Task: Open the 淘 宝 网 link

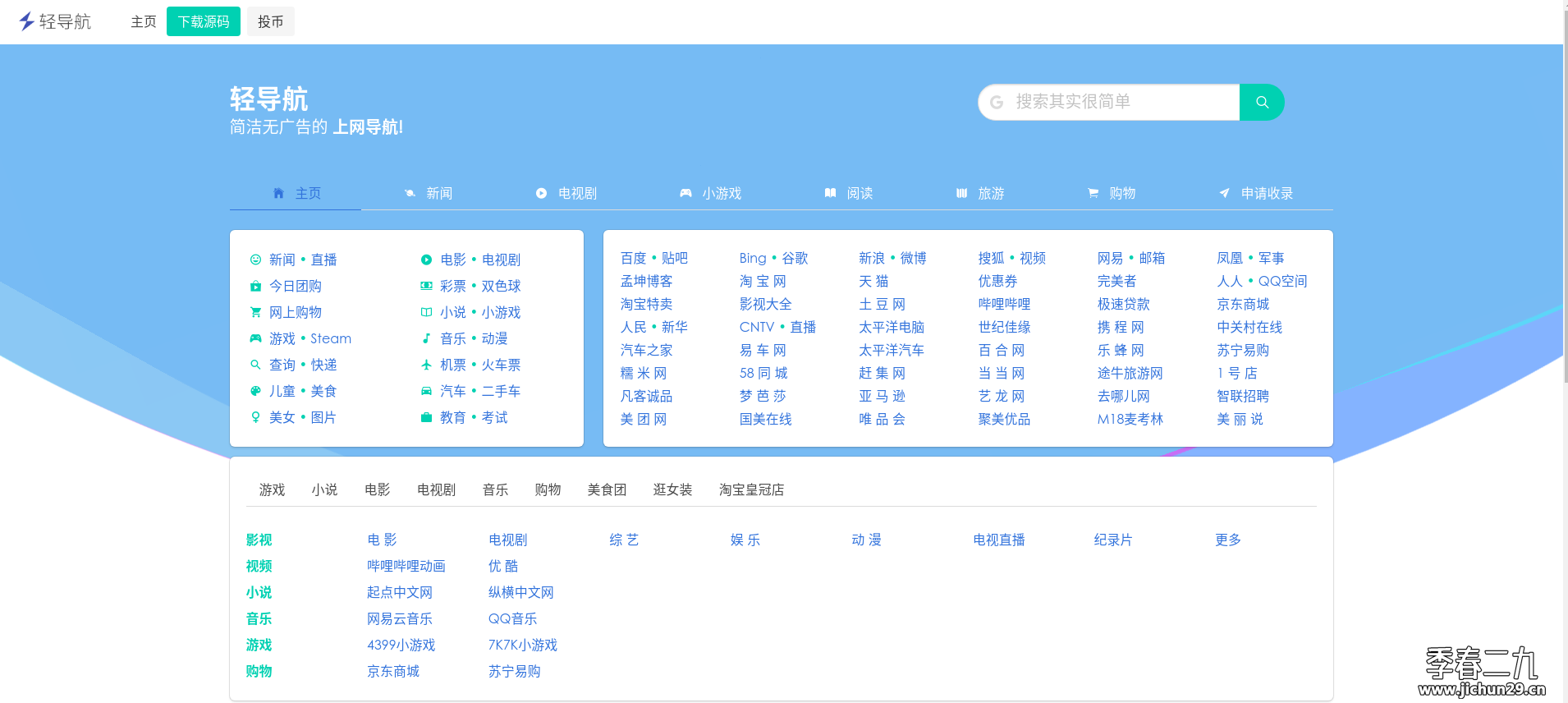Action: pyautogui.click(x=763, y=281)
